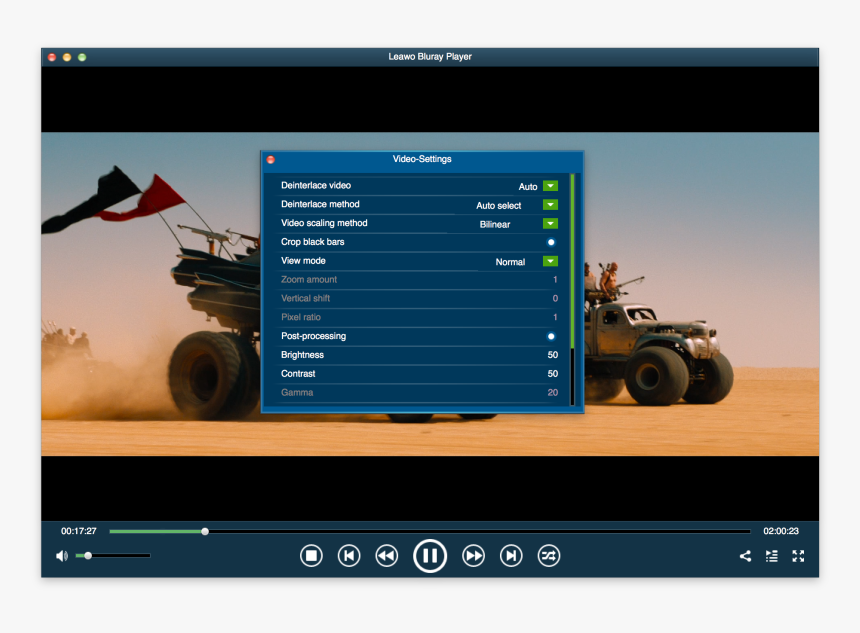Viewport: 860px width, 633px height.
Task: Click the Pixel ratio row
Action: (419, 317)
